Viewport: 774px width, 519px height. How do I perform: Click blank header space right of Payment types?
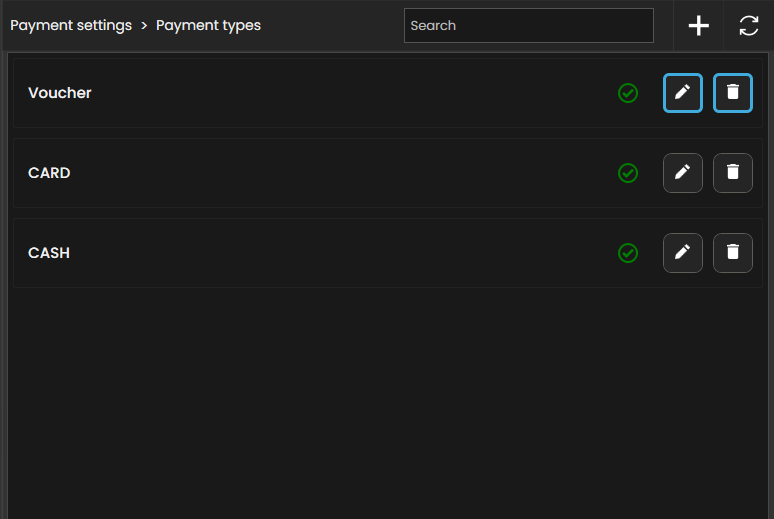tap(330, 26)
